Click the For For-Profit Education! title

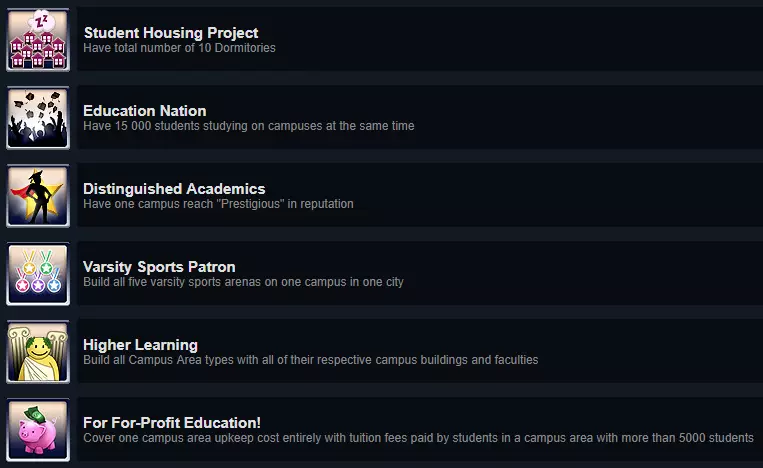[x=172, y=423]
